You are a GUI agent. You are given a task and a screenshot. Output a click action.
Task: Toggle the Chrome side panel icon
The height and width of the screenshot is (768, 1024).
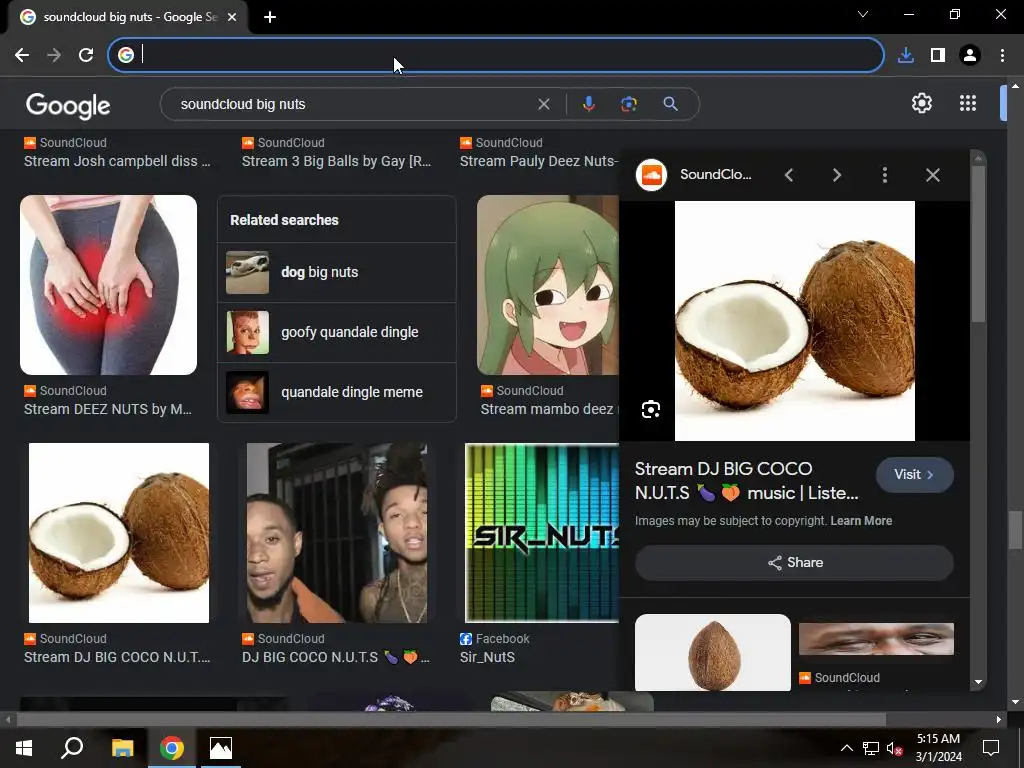[938, 55]
